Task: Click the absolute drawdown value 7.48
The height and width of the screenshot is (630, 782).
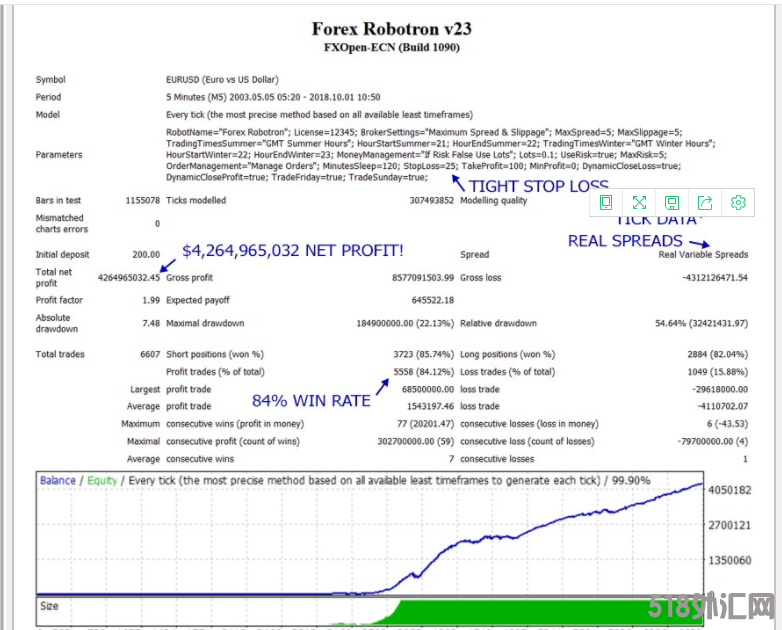Action: (x=151, y=323)
